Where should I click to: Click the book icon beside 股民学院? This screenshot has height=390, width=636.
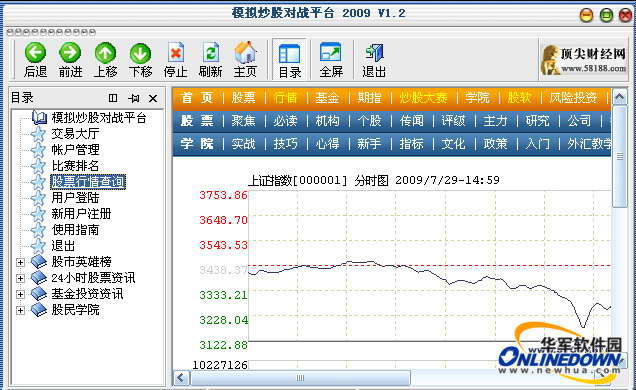tap(39, 310)
